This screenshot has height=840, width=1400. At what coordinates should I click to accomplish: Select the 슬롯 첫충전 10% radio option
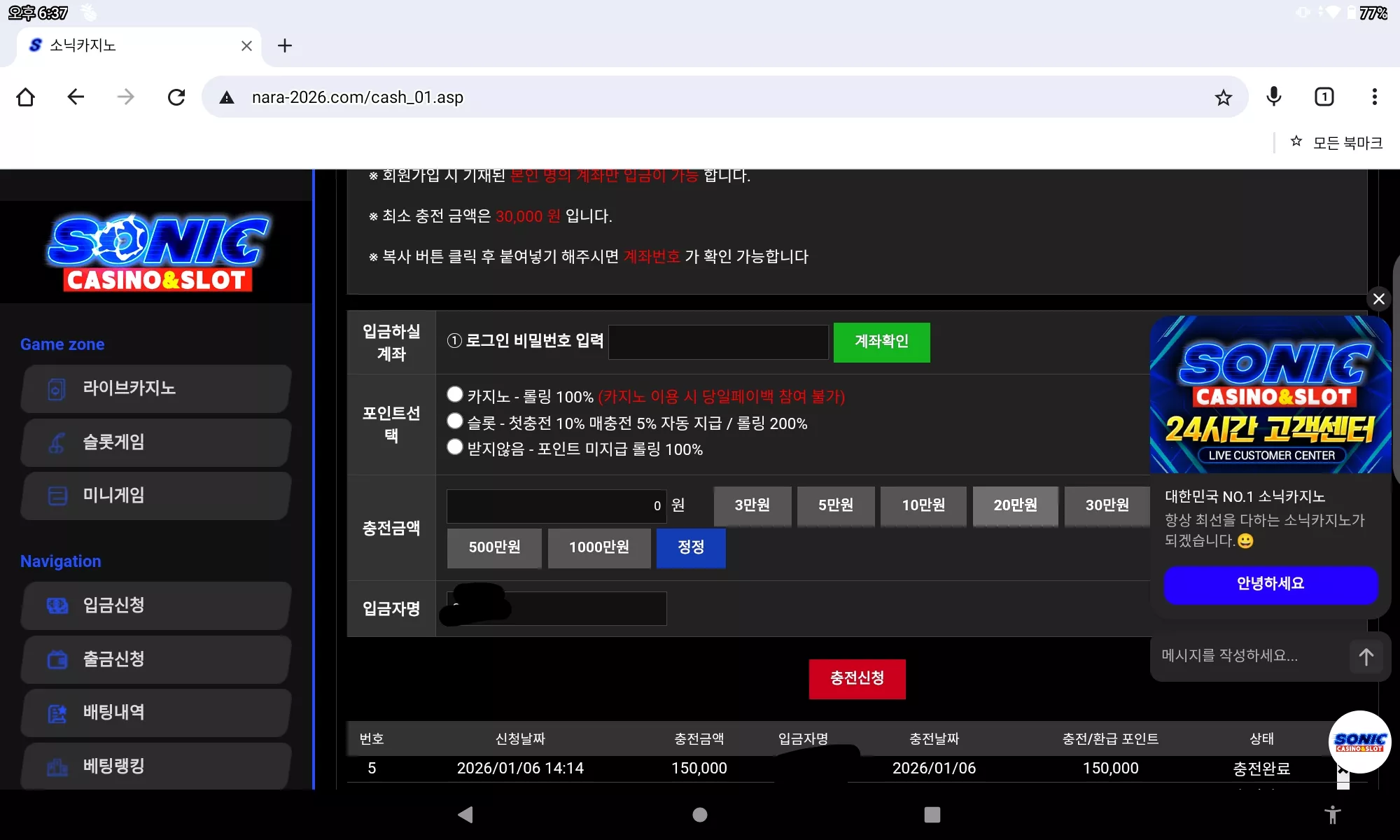(x=455, y=421)
